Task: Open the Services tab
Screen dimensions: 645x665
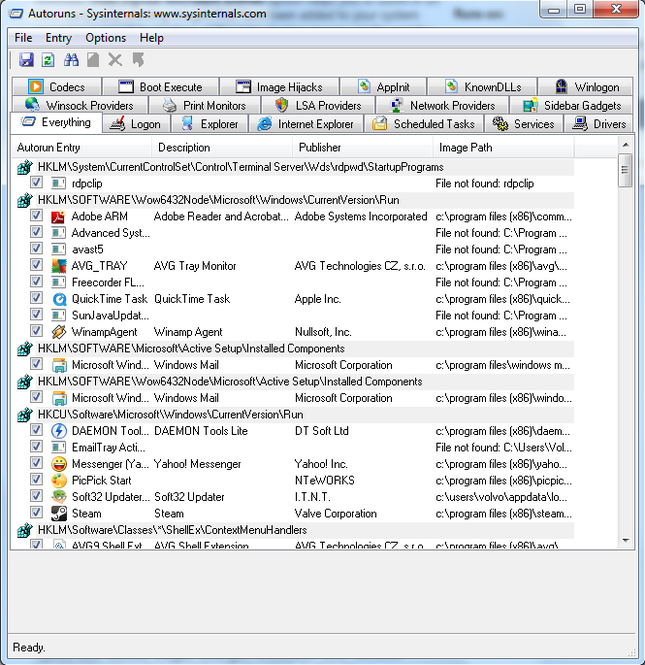Action: [523, 124]
